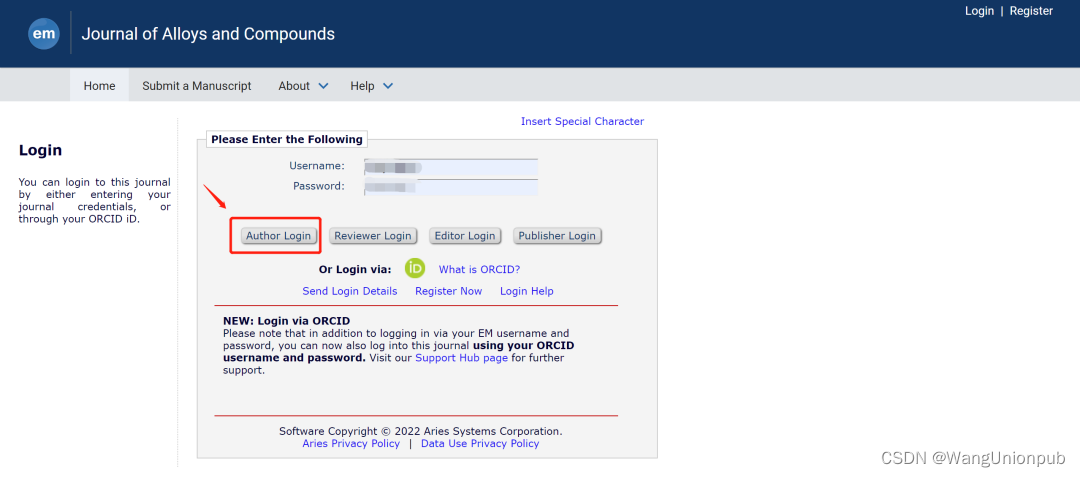Open Aries Privacy Policy link
Viewport: 1080px width, 477px height.
click(x=351, y=443)
